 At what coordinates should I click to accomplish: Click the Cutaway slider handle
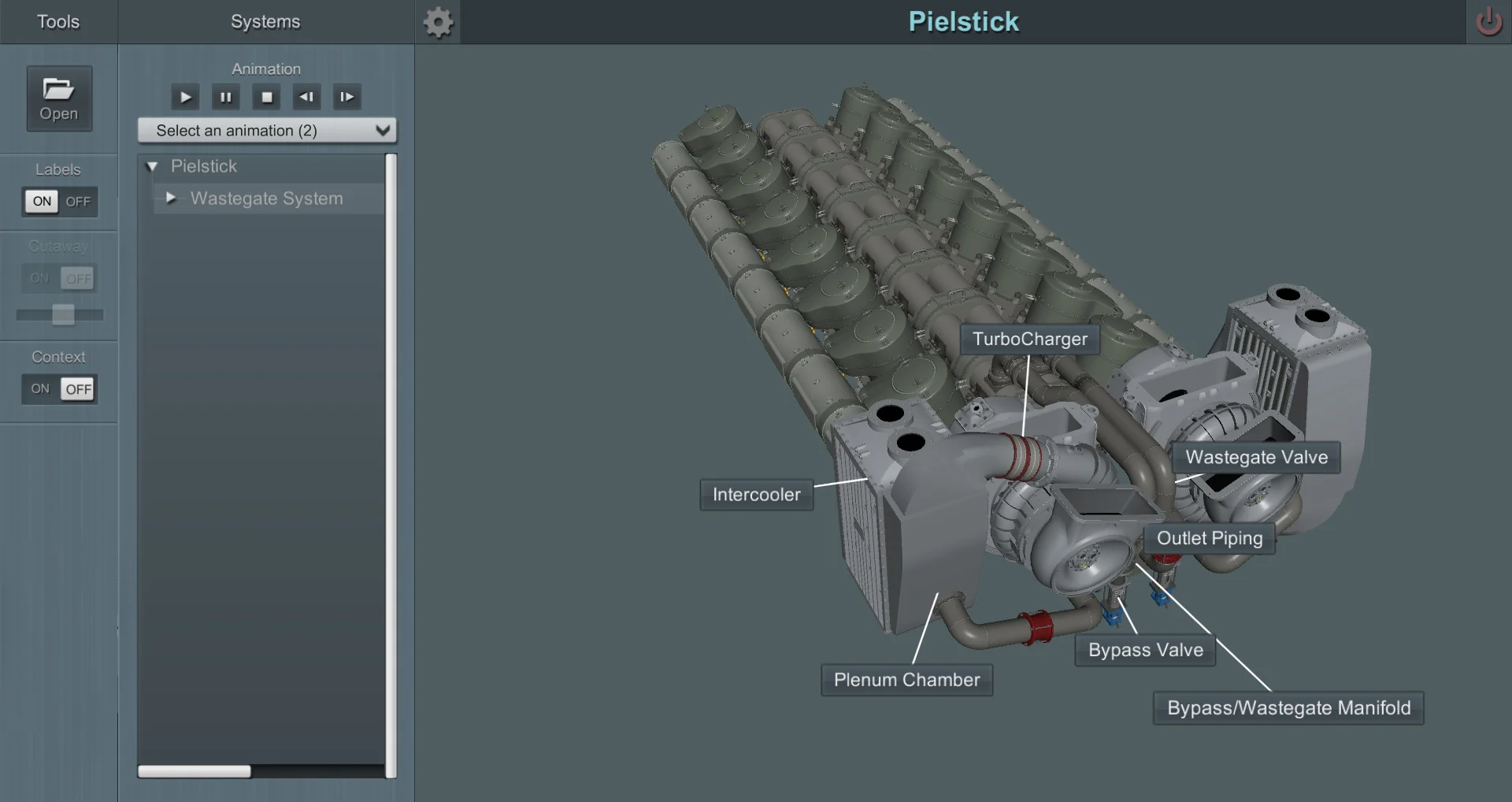(x=63, y=314)
